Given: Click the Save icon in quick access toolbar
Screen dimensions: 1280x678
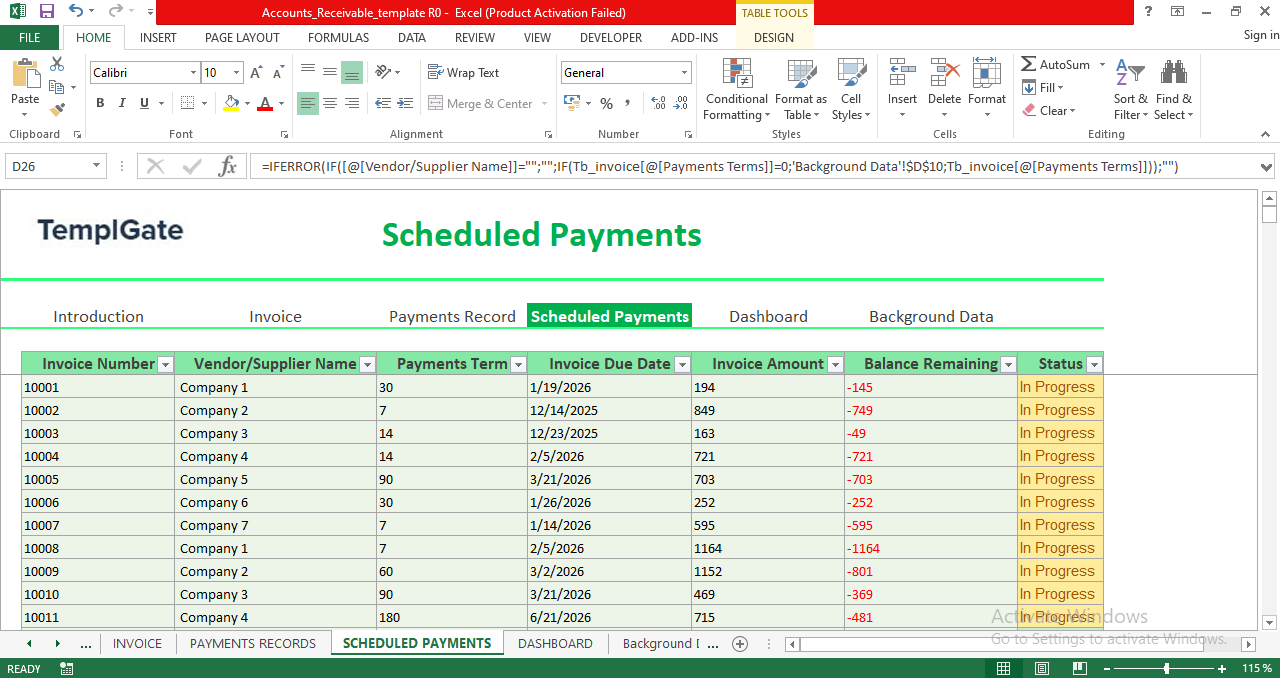Looking at the screenshot, I should (x=46, y=12).
